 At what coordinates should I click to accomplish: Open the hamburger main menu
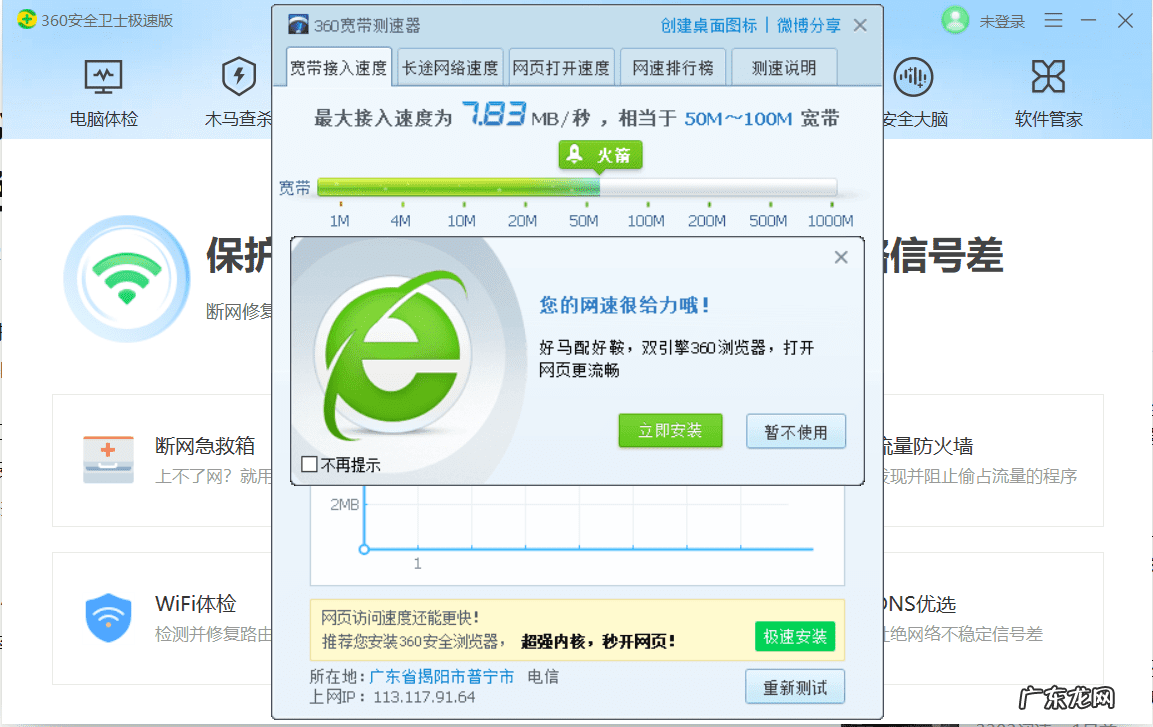1053,20
